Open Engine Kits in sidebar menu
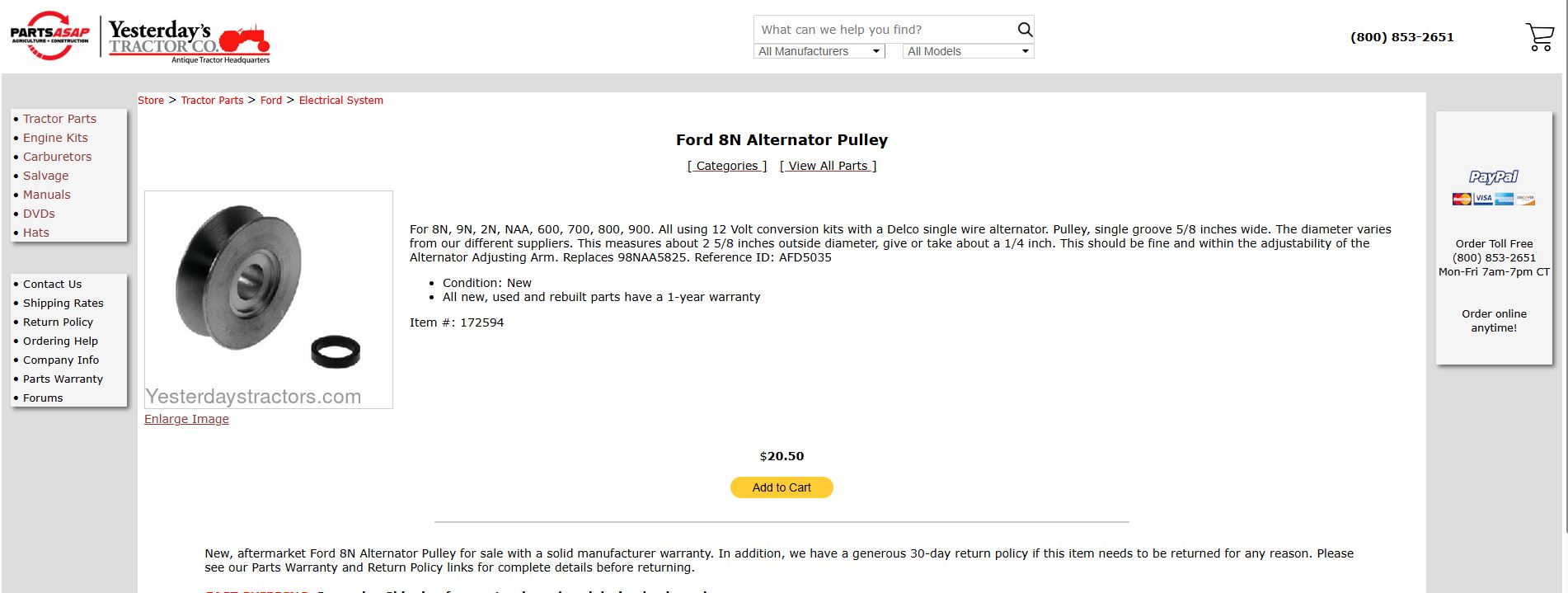Screen dimensions: 1568x593 (55, 138)
